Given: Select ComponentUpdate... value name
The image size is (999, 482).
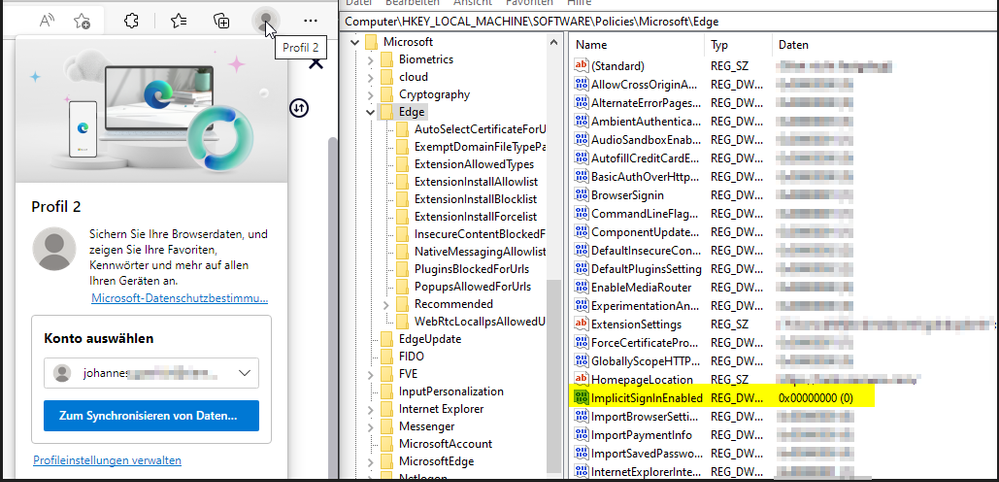Looking at the screenshot, I should point(646,232).
